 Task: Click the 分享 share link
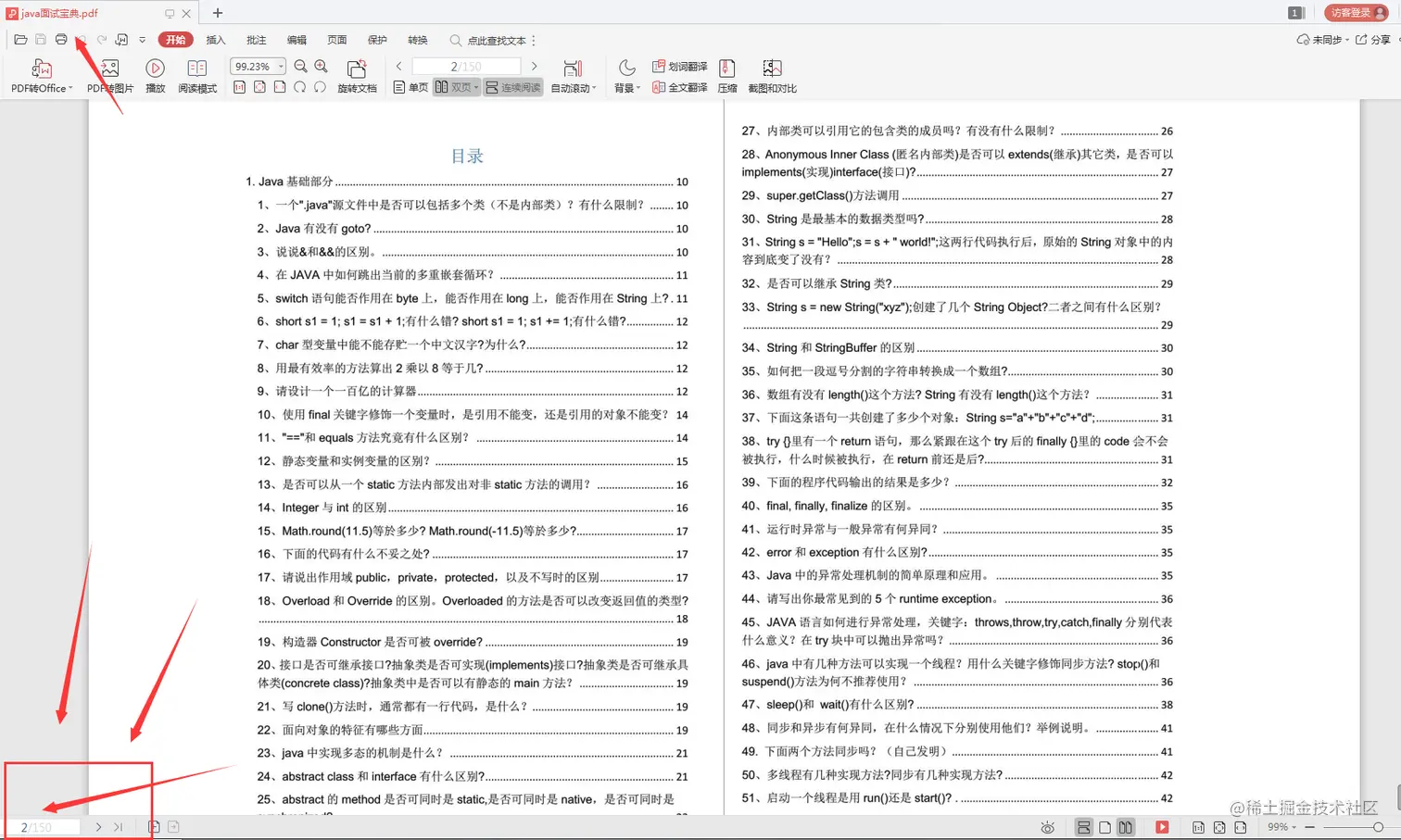(1378, 40)
